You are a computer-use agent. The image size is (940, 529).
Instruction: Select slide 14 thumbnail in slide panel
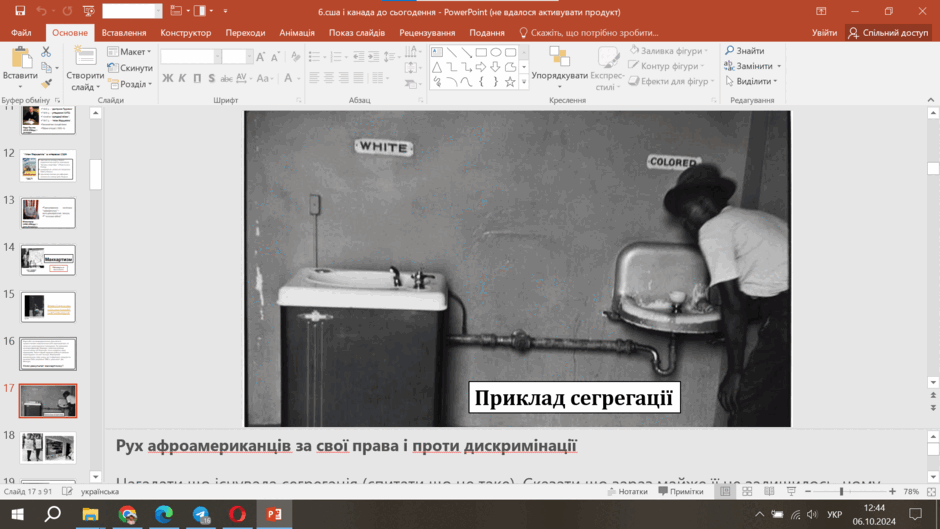pos(48,260)
